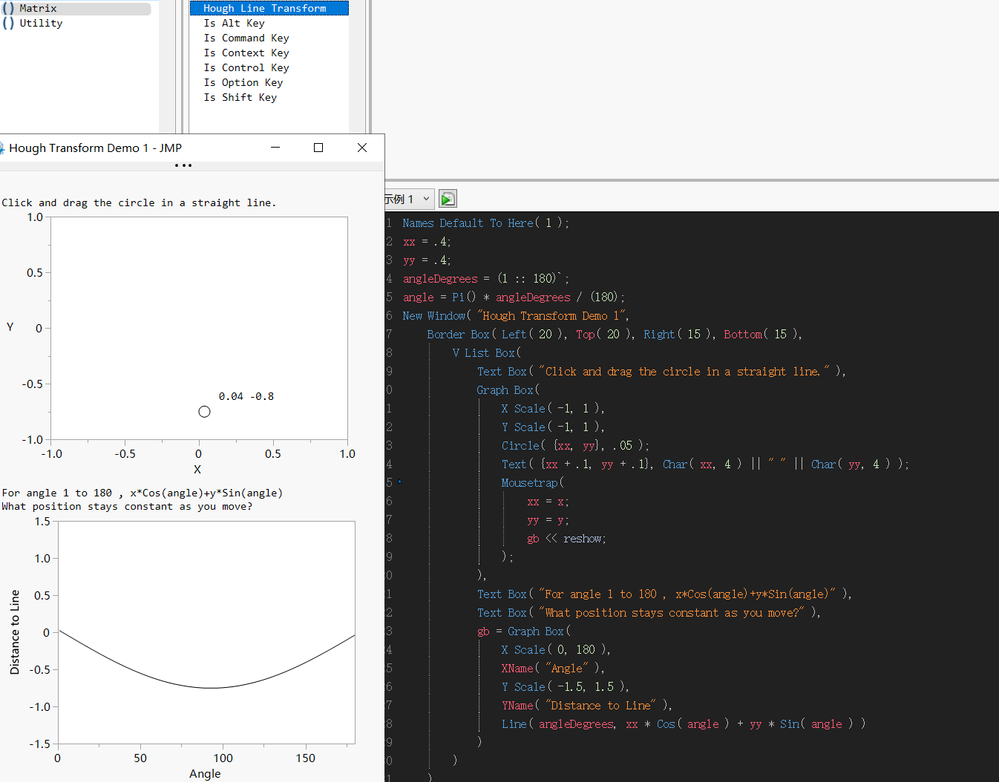Image resolution: width=999 pixels, height=782 pixels.
Task: Choose Is Alt Key from the list
Action: [234, 23]
